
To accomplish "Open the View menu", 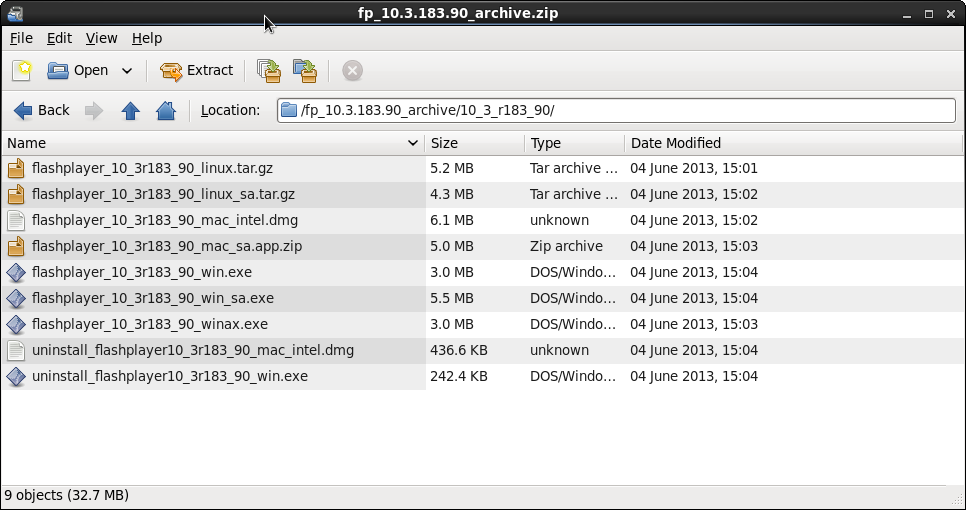I will [101, 38].
